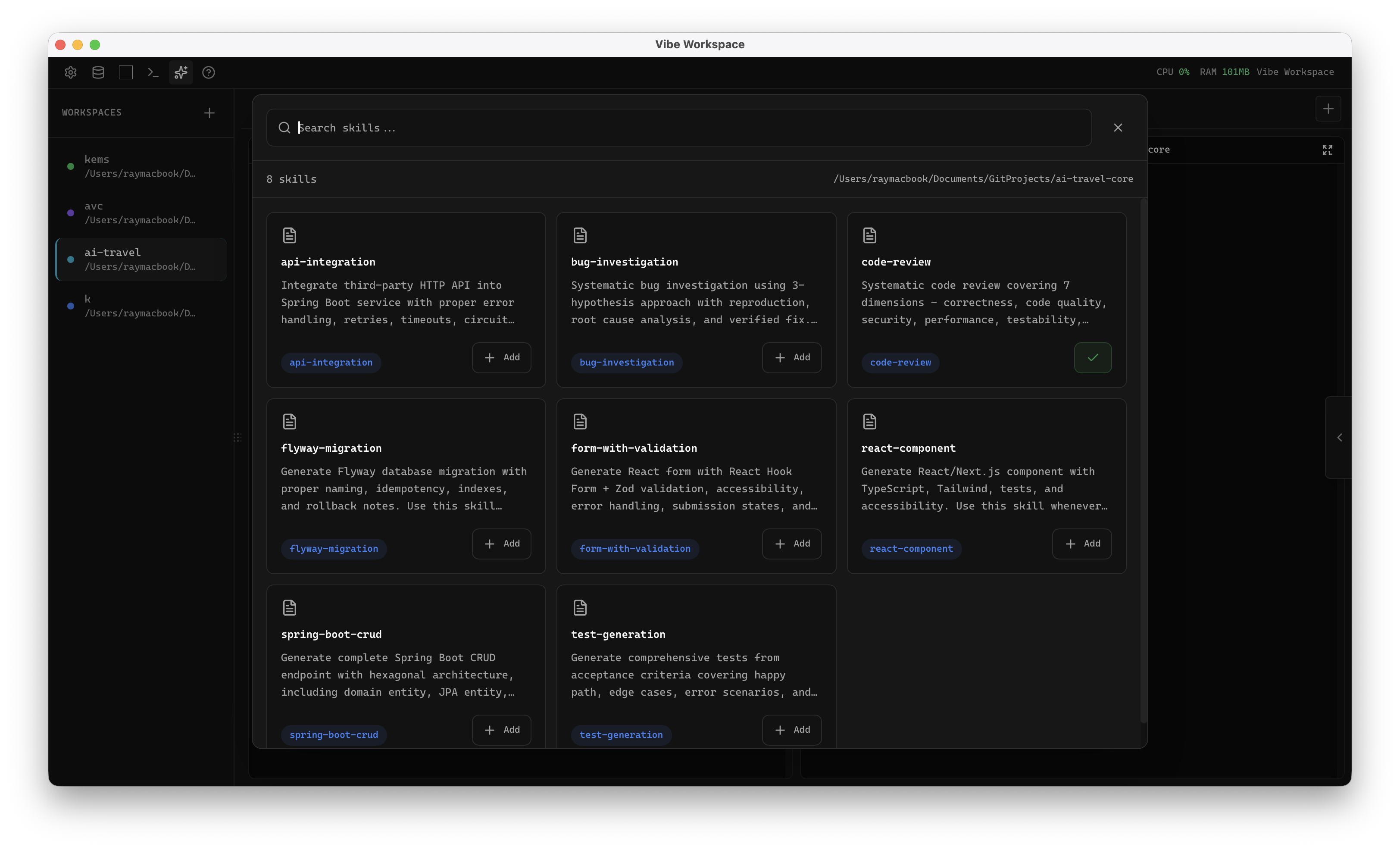This screenshot has height=850, width=1400.
Task: Click the code-review tag chip
Action: [x=900, y=362]
